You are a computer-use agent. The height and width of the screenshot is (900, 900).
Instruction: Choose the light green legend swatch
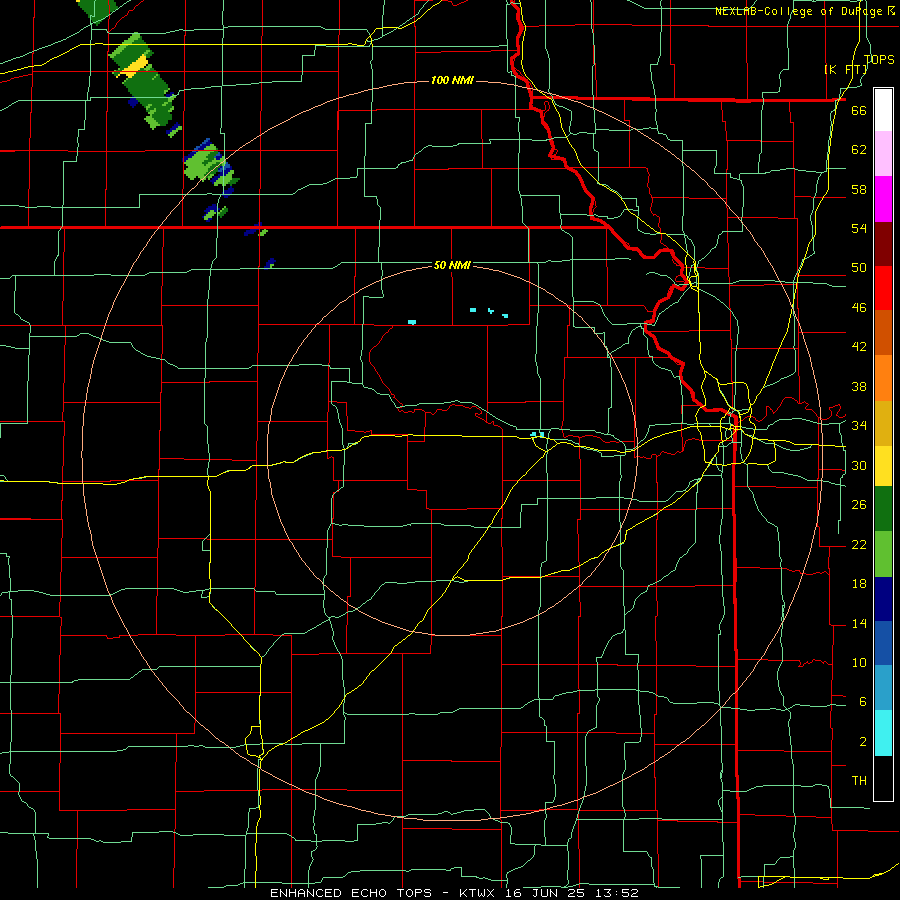pos(883,554)
